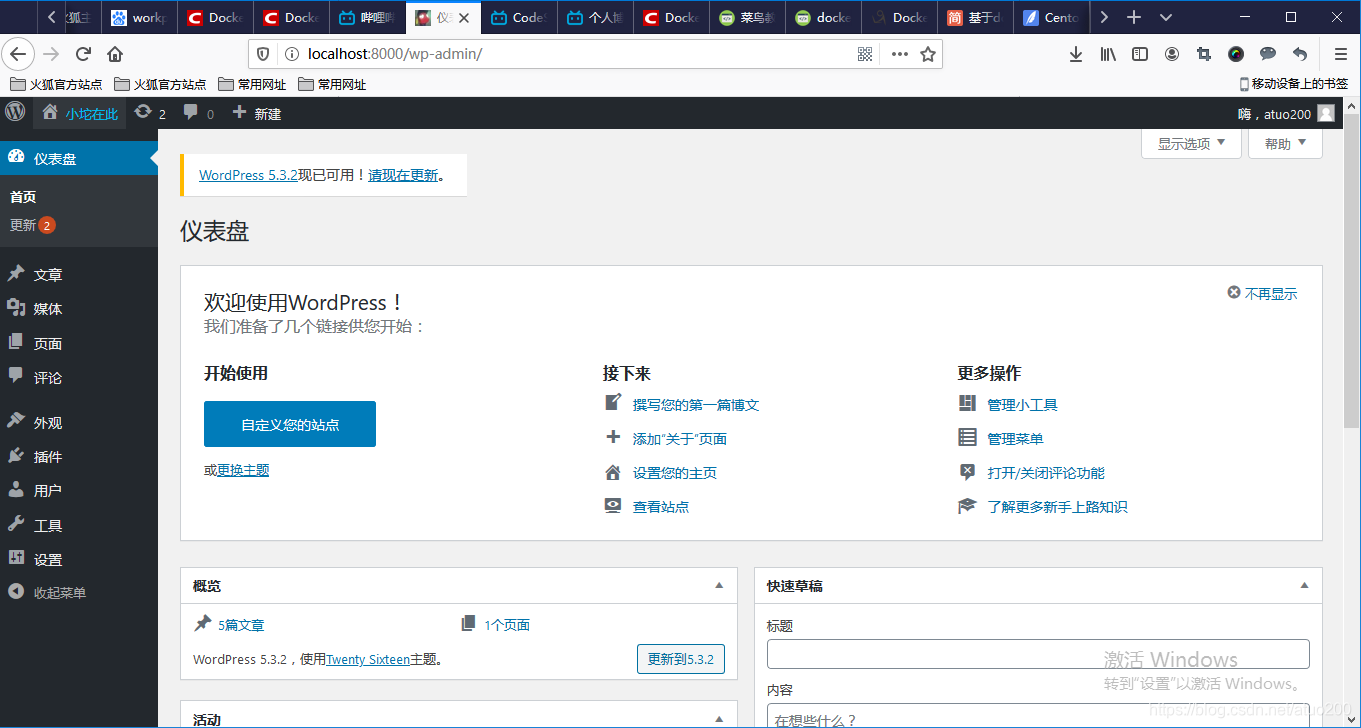Open the WordPress logo menu

15,112
